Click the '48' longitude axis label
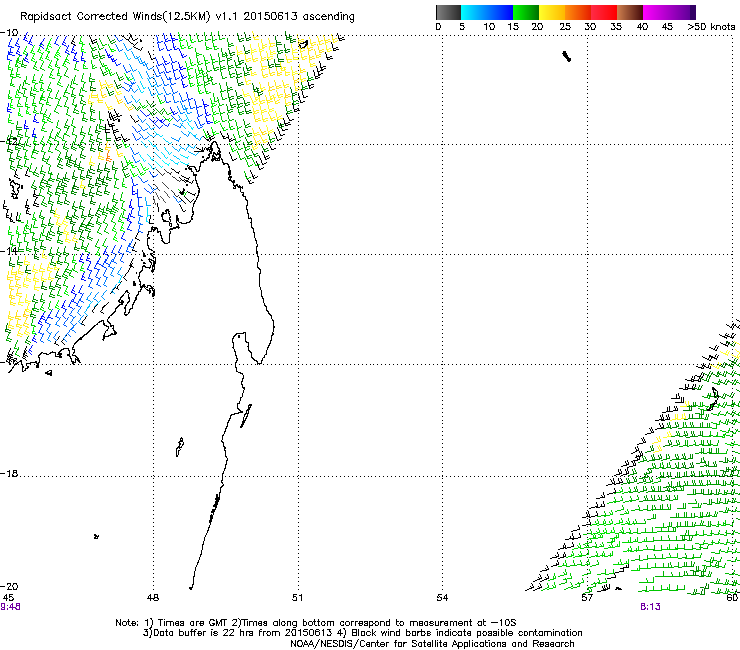740x650 pixels. [153, 598]
